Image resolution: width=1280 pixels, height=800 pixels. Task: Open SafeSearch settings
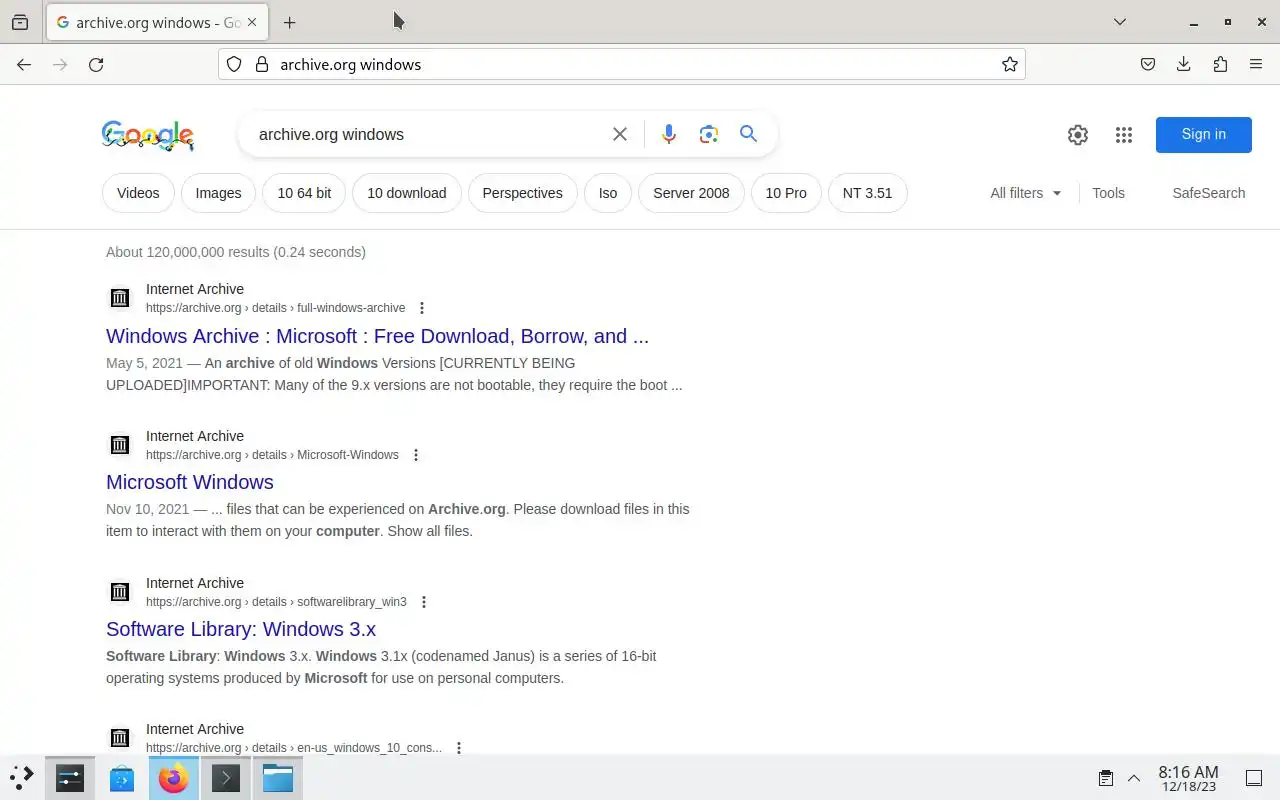(1208, 193)
